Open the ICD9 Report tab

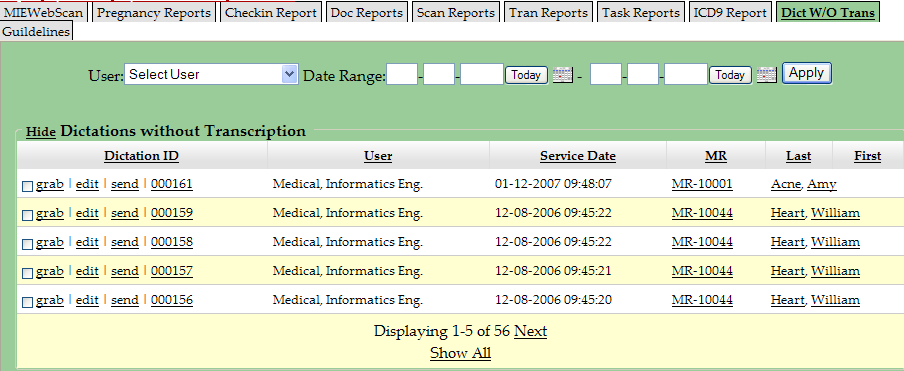730,13
